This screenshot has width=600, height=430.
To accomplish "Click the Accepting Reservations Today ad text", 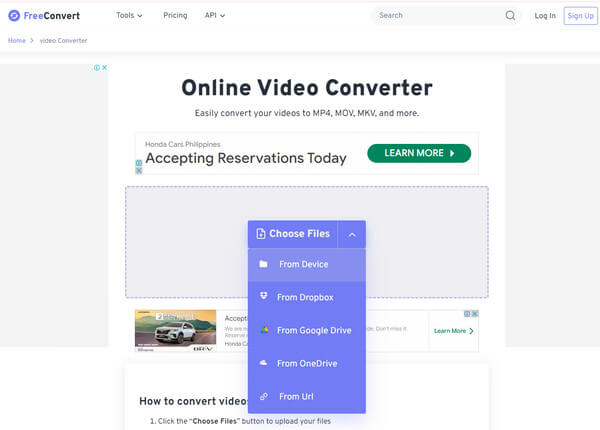I will point(246,158).
